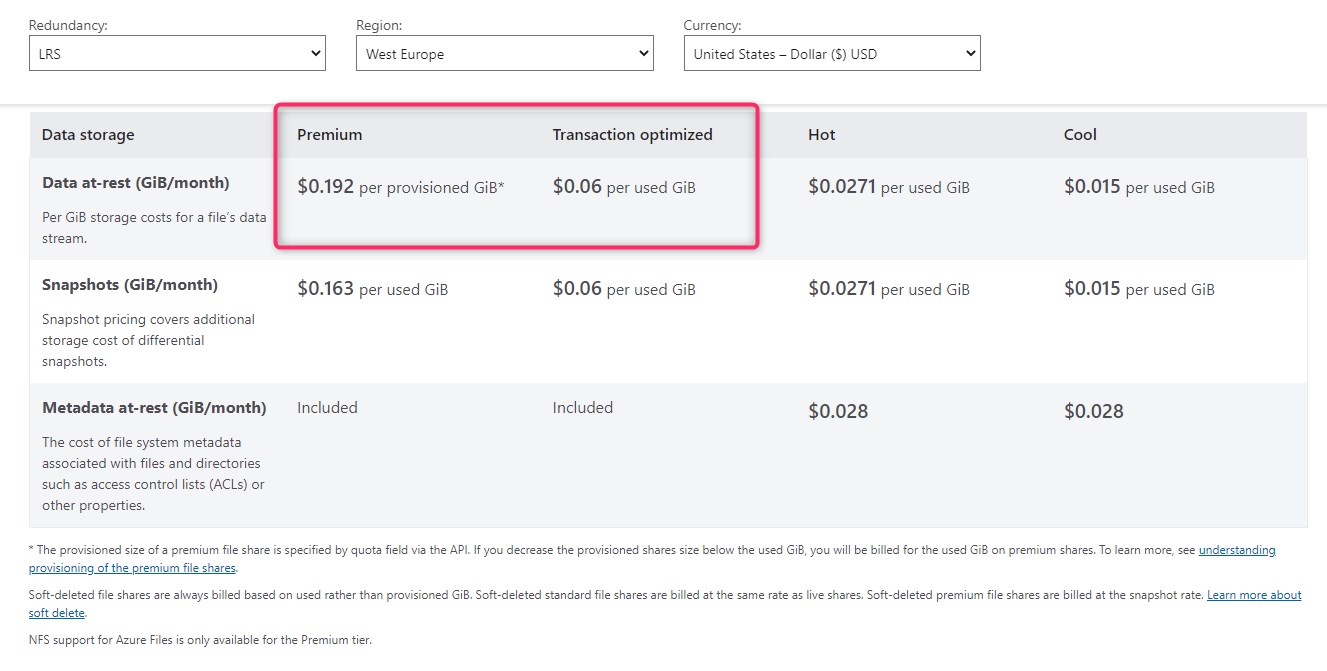Click the Cool column header
Viewport: 1327px width, 671px height.
click(1078, 134)
